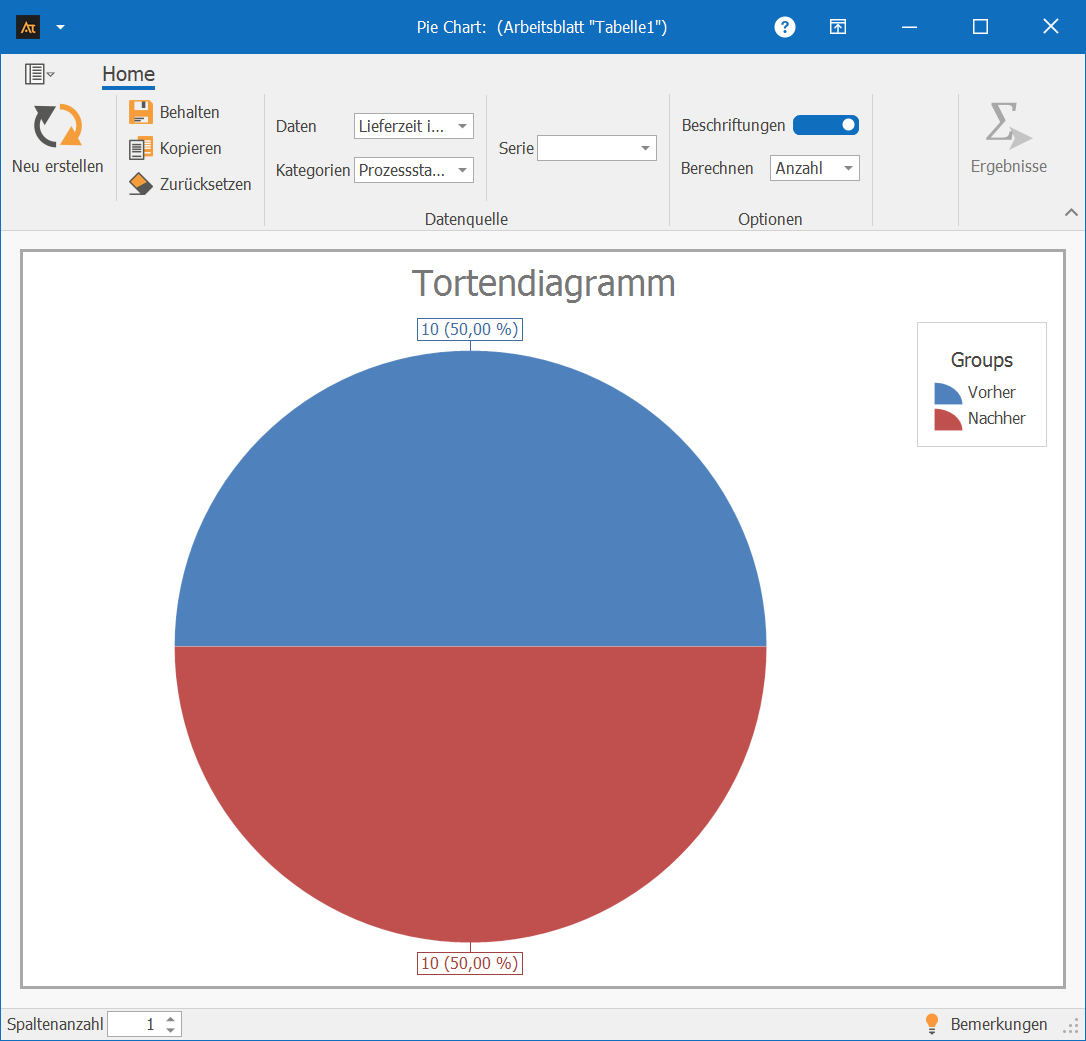The height and width of the screenshot is (1041, 1086).
Task: Click the Bemerkungen lightbulb icon
Action: [932, 1024]
